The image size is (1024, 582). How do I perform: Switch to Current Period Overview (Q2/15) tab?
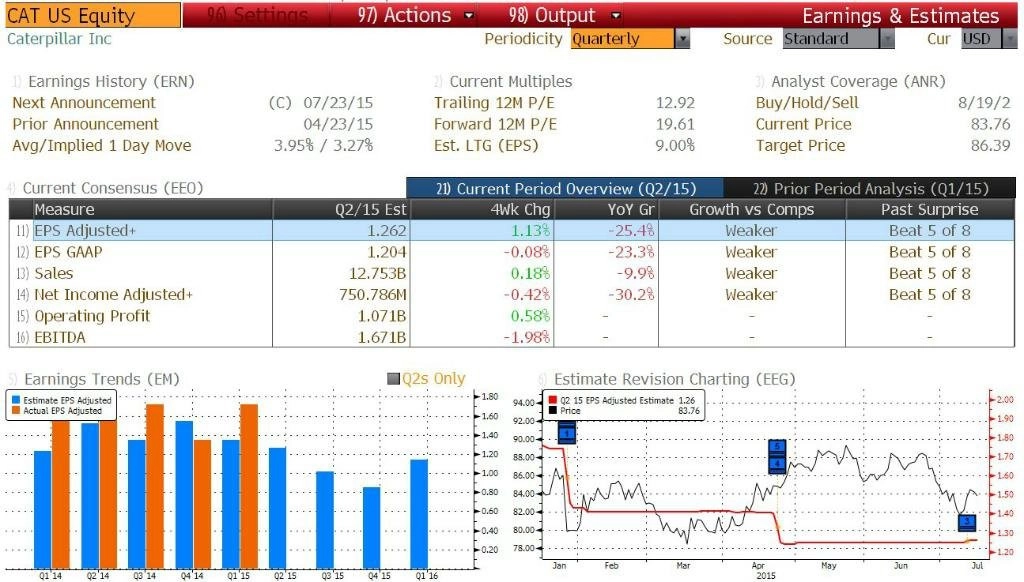[565, 188]
